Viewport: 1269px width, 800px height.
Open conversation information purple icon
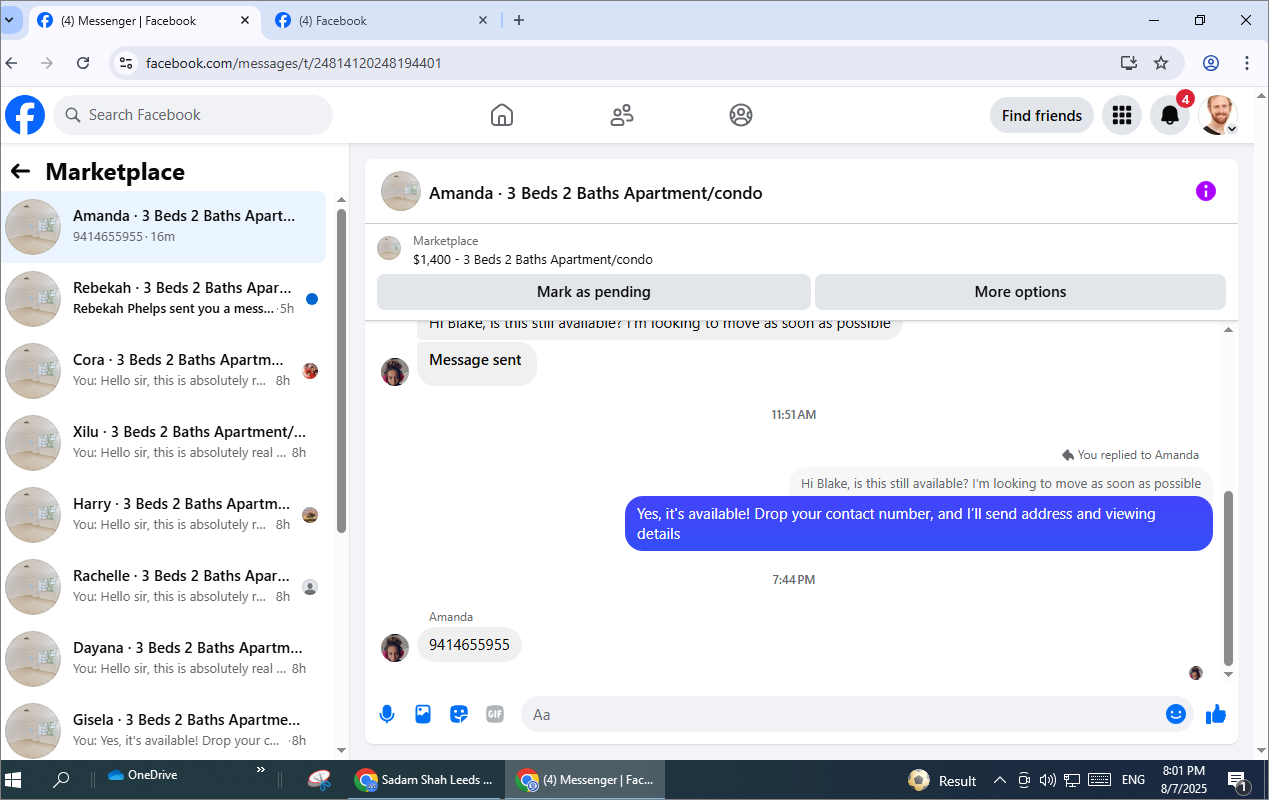(1206, 191)
